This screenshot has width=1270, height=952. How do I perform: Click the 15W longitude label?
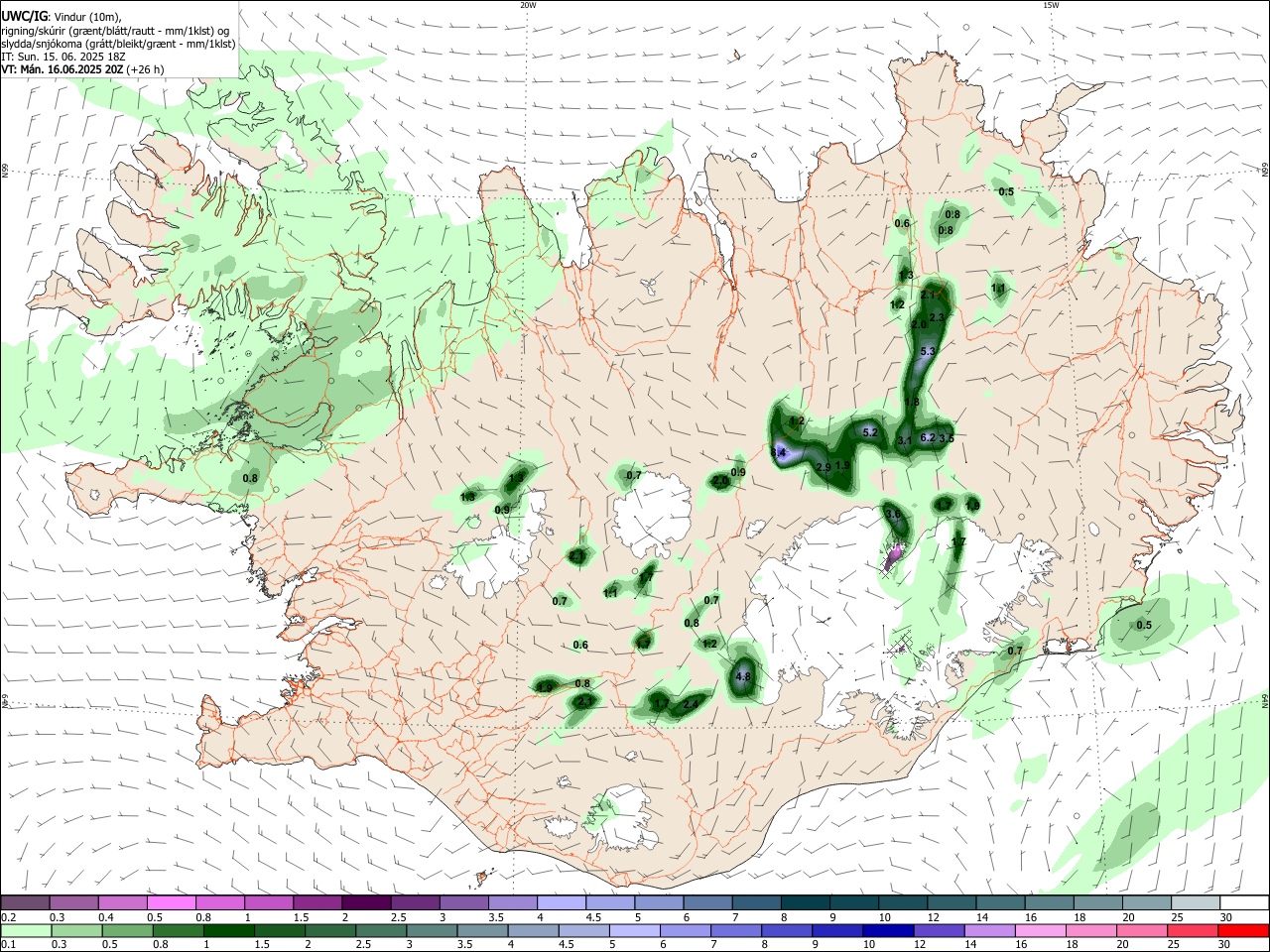[x=1051, y=5]
